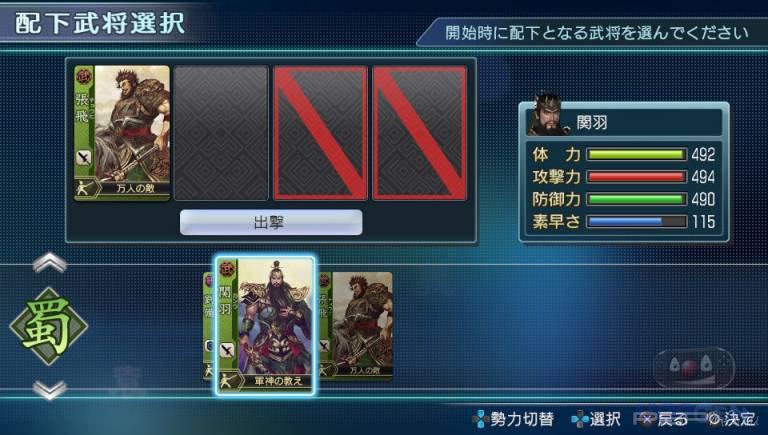
Task: Select the highlighted 関羽 card
Action: tap(265, 325)
